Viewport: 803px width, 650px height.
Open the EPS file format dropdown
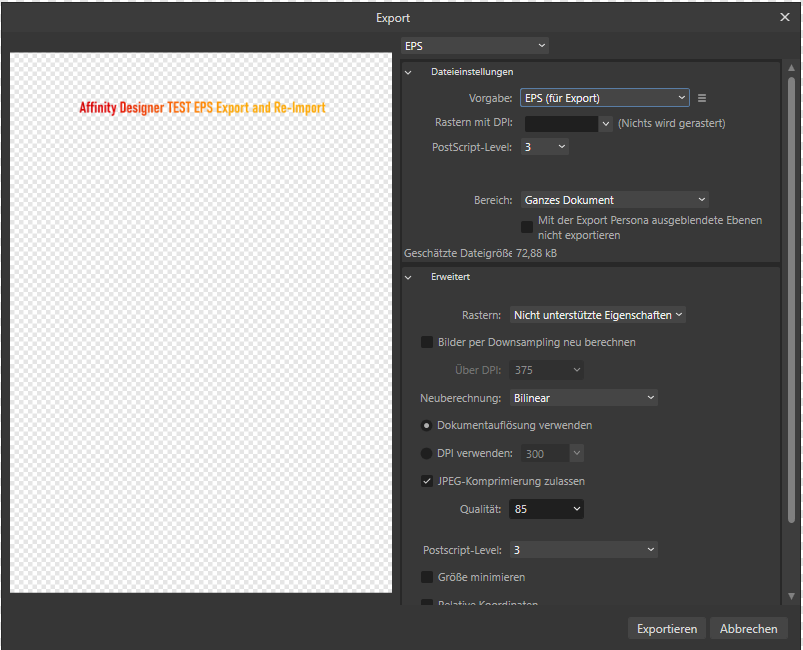point(475,46)
